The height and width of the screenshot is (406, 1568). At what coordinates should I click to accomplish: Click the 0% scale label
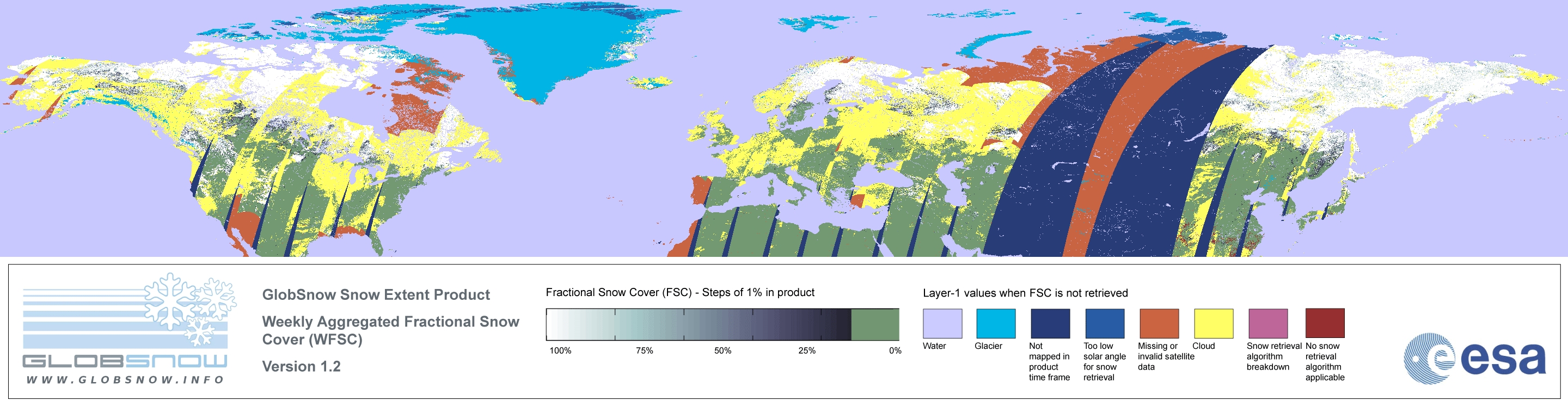coord(895,350)
